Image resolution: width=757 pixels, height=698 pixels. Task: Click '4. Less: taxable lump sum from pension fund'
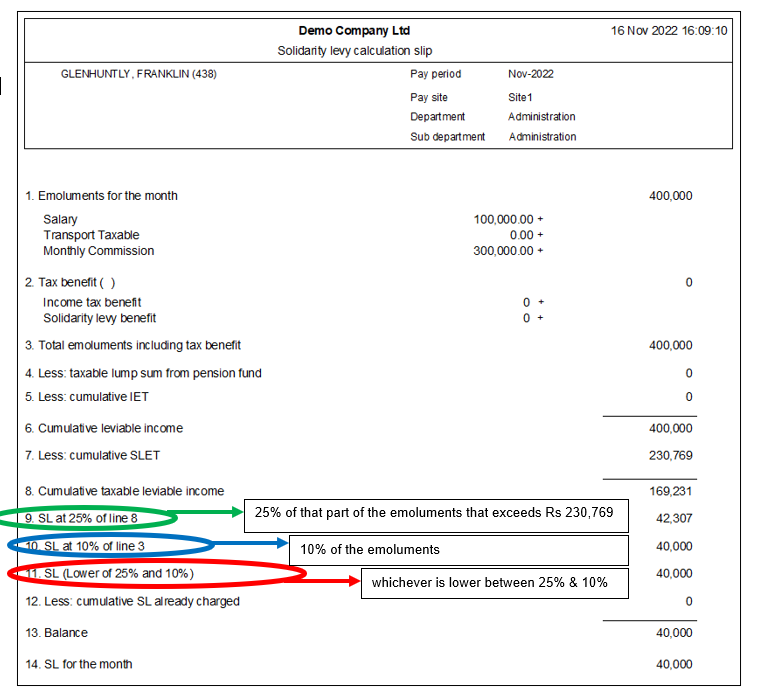[x=143, y=374]
